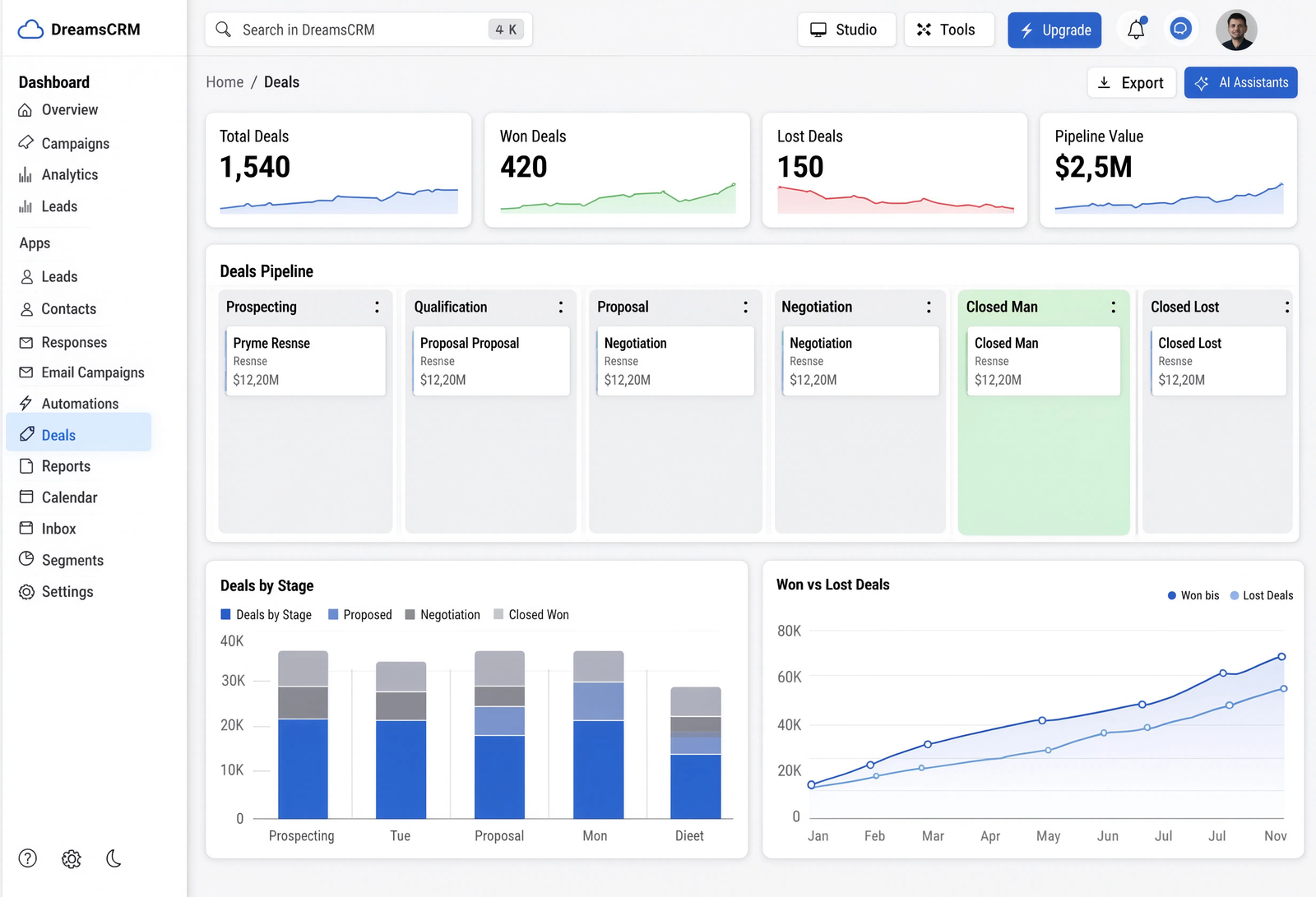The height and width of the screenshot is (897, 1316).
Task: Click the AI Assistants sparkle icon
Action: [1202, 83]
